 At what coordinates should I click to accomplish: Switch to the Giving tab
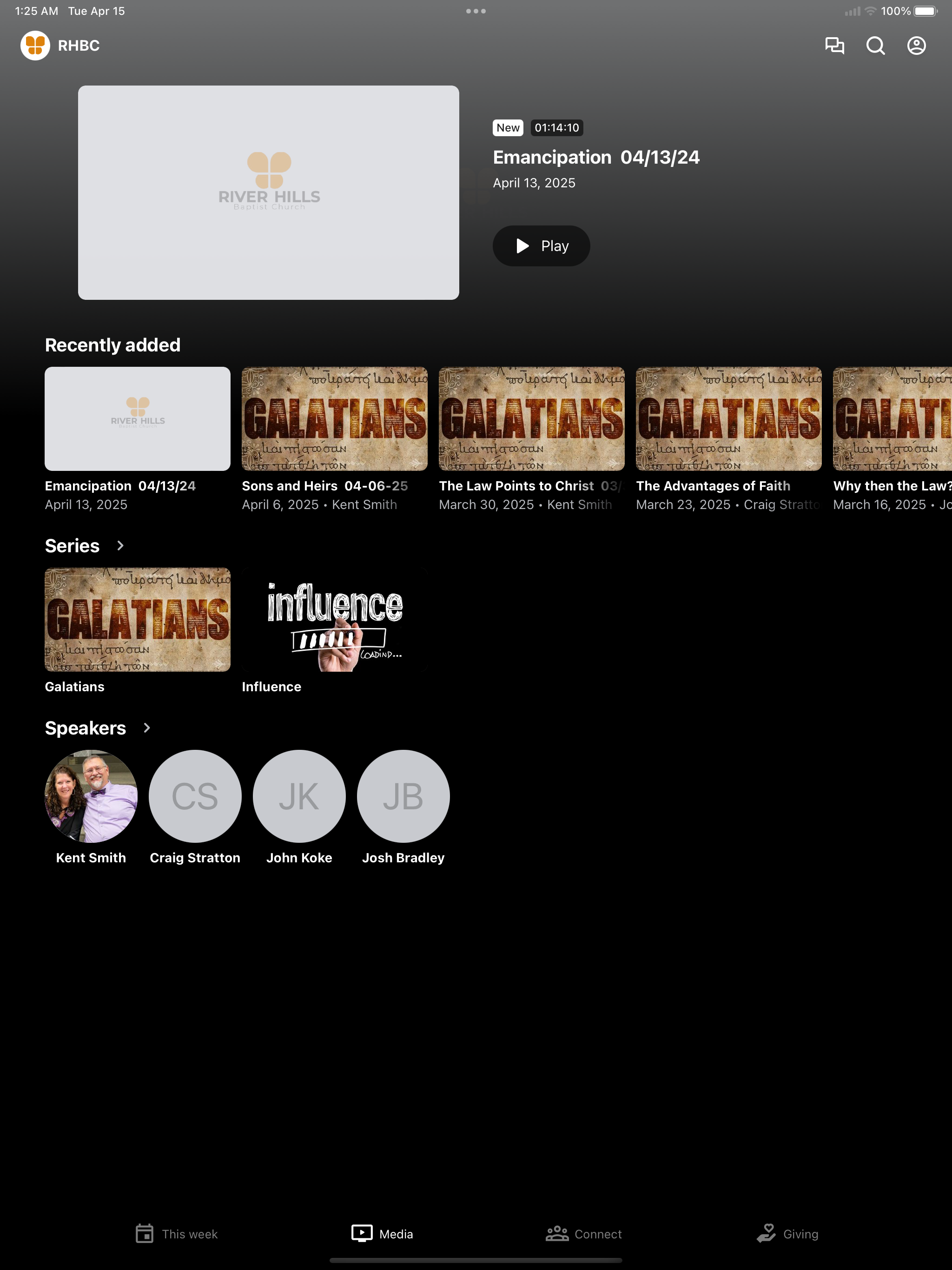pos(787,1234)
